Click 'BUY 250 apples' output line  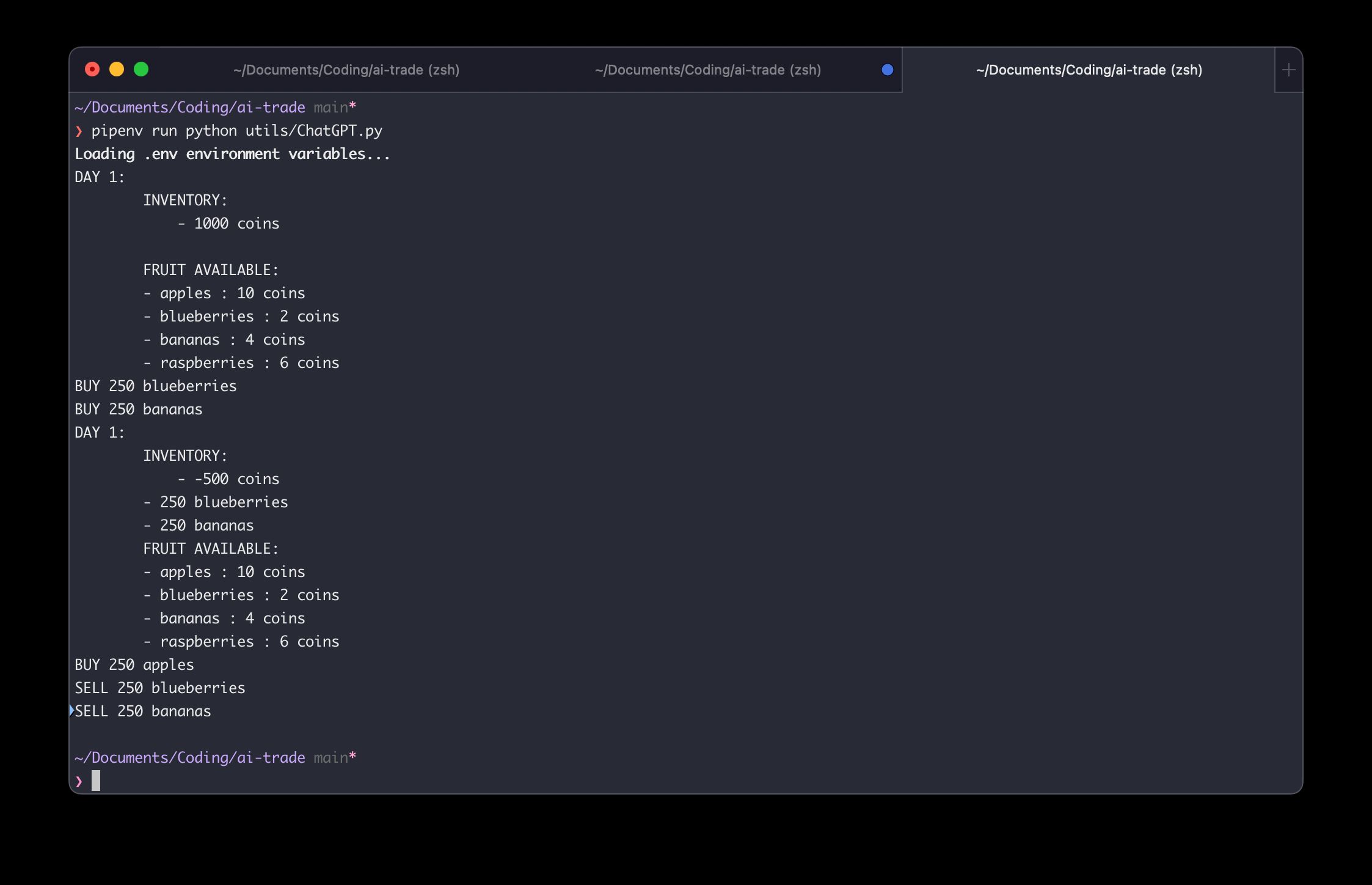tap(134, 665)
